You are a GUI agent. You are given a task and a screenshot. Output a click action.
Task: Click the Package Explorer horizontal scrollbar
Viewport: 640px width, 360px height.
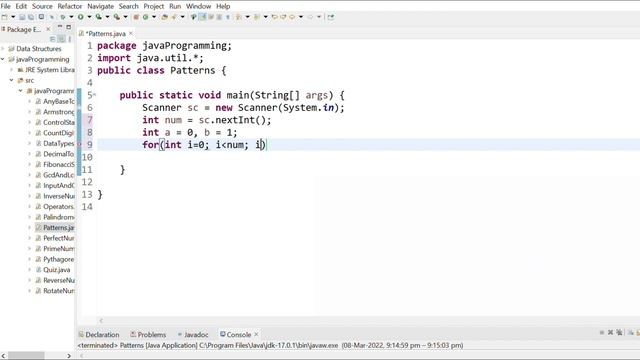click(26, 356)
